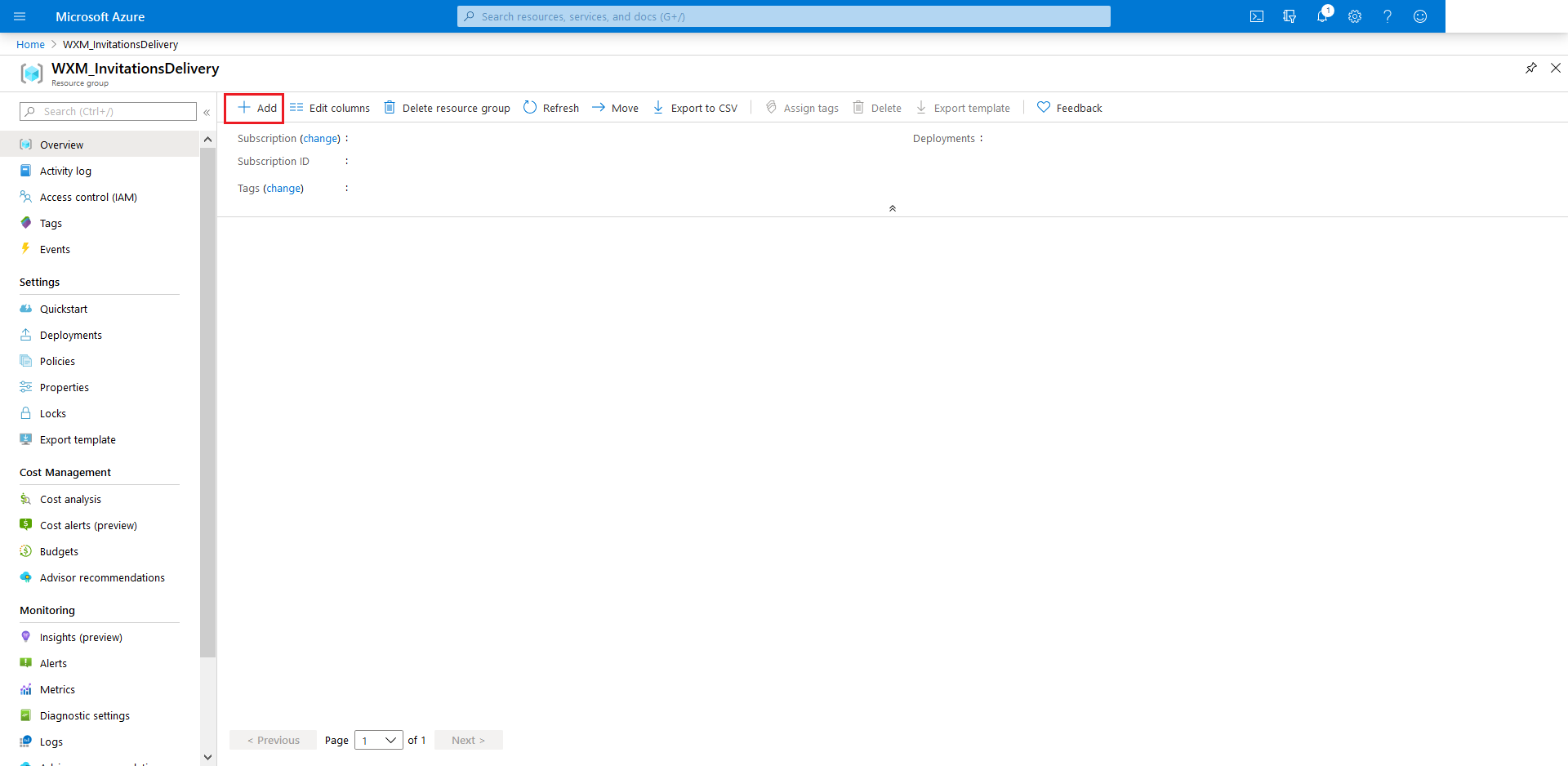Click the Previous page button
Screen dimensions: 1568x766
(273, 740)
